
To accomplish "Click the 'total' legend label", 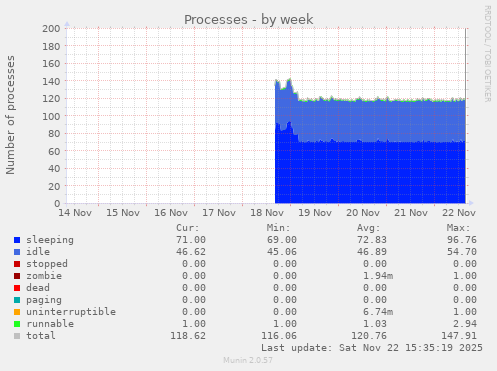I will 41,336.
